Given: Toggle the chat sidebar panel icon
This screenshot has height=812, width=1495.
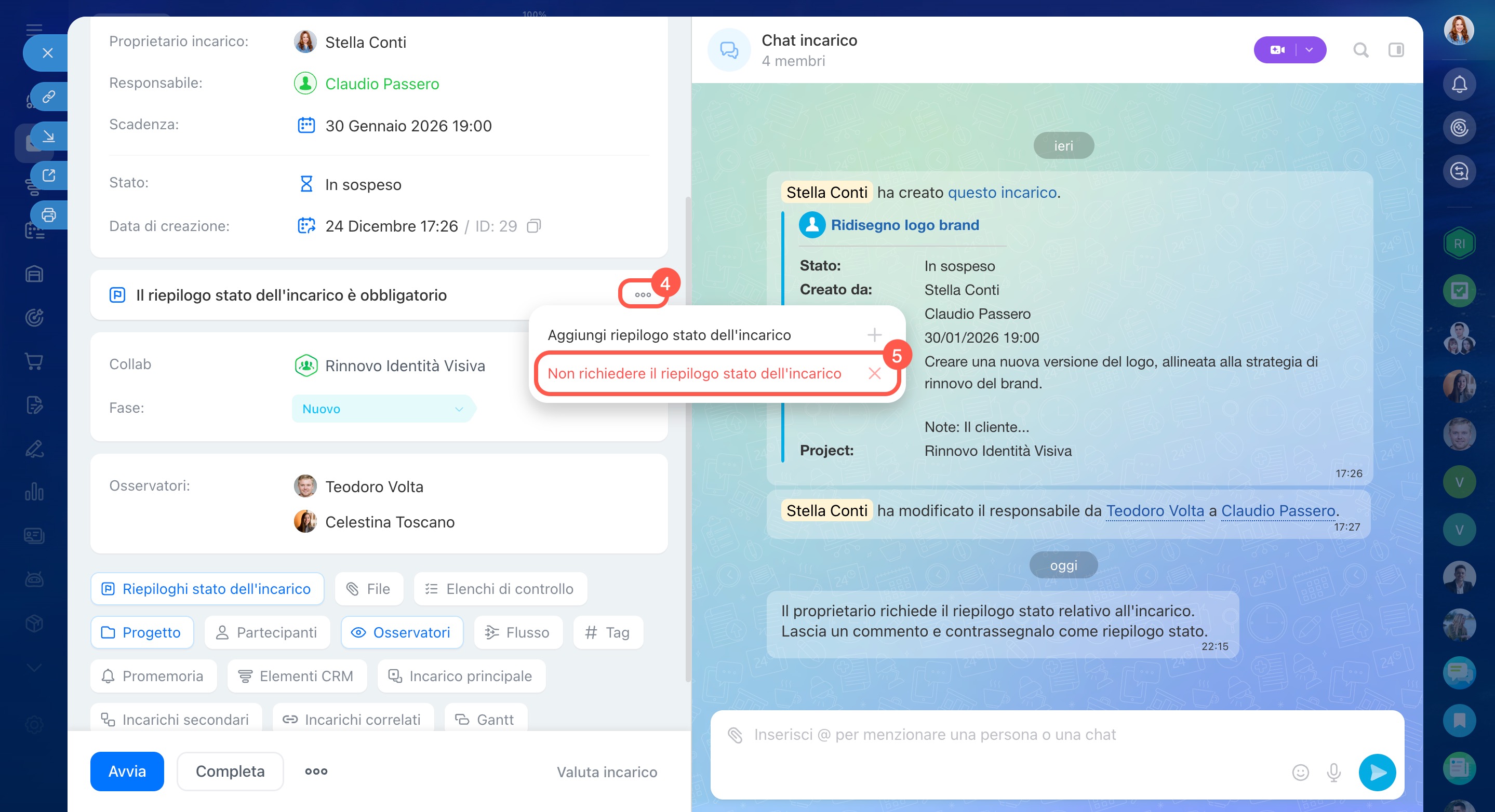Looking at the screenshot, I should pos(1396,50).
